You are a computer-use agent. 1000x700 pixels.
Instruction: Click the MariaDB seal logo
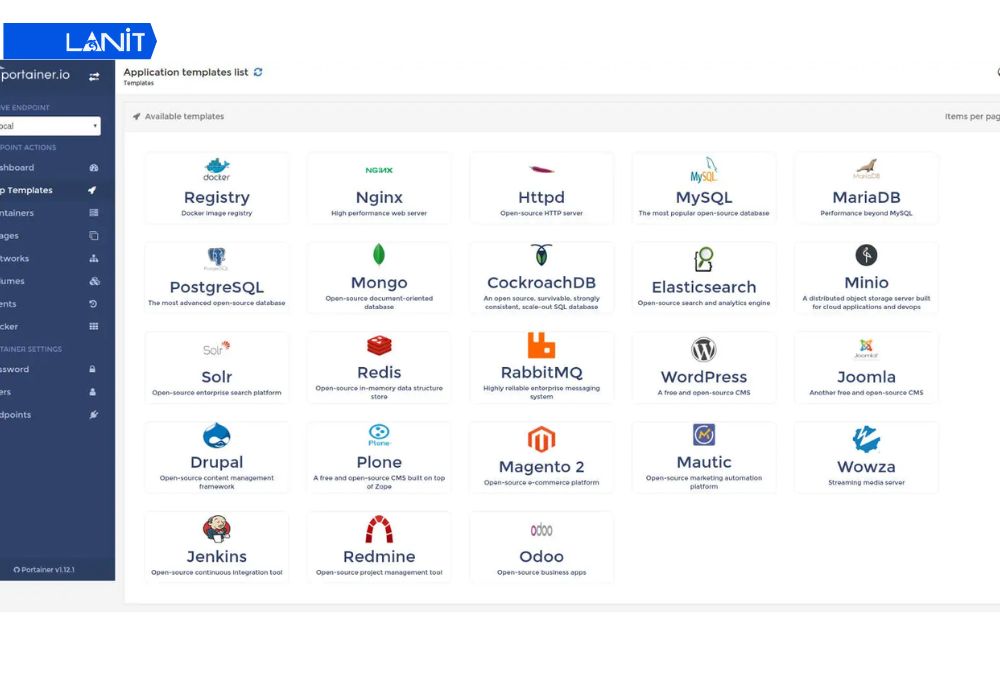click(x=866, y=169)
